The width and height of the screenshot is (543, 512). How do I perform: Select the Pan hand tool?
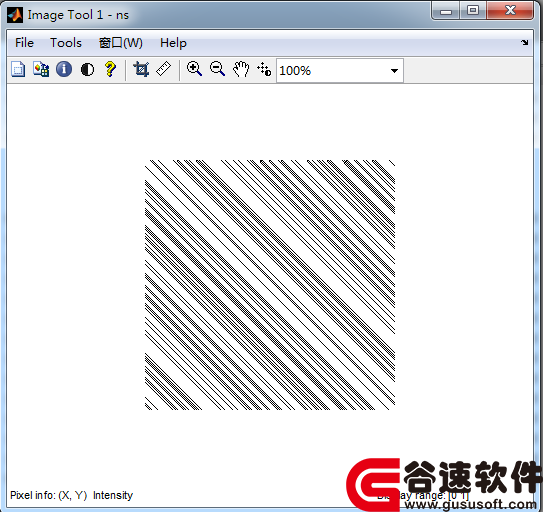point(241,69)
